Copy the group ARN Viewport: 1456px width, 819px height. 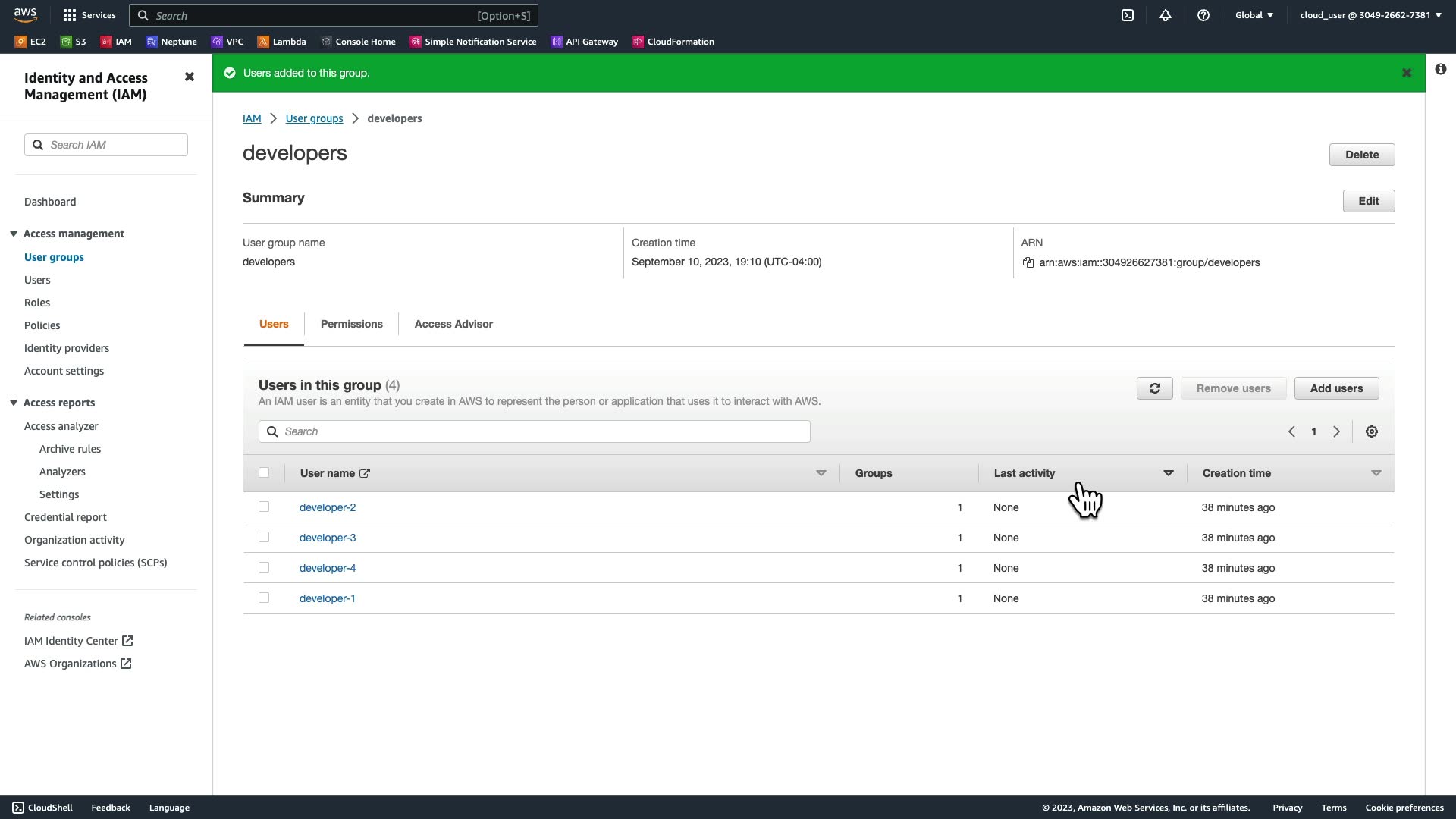click(x=1028, y=262)
